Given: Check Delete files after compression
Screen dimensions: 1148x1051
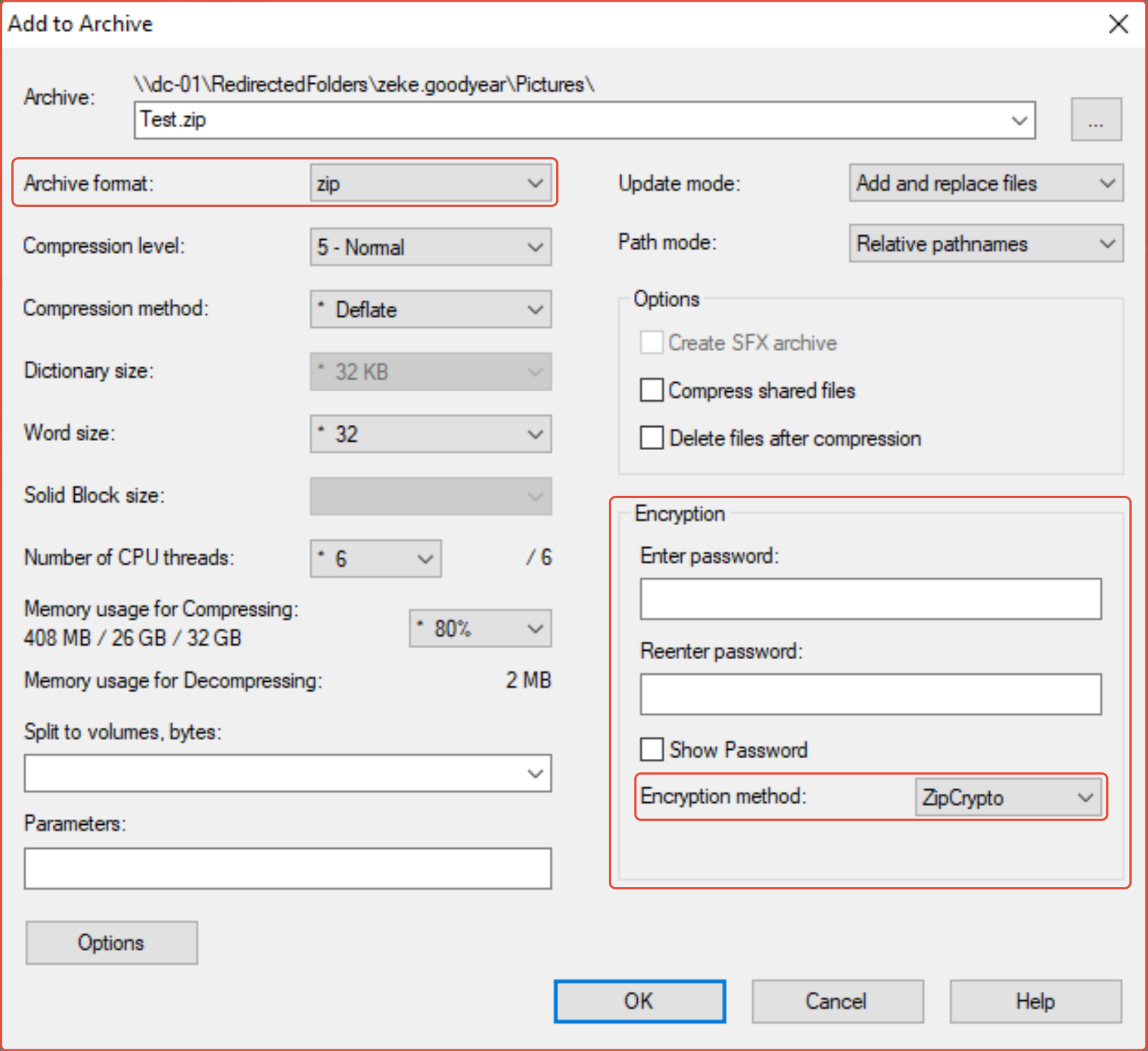Looking at the screenshot, I should [652, 438].
